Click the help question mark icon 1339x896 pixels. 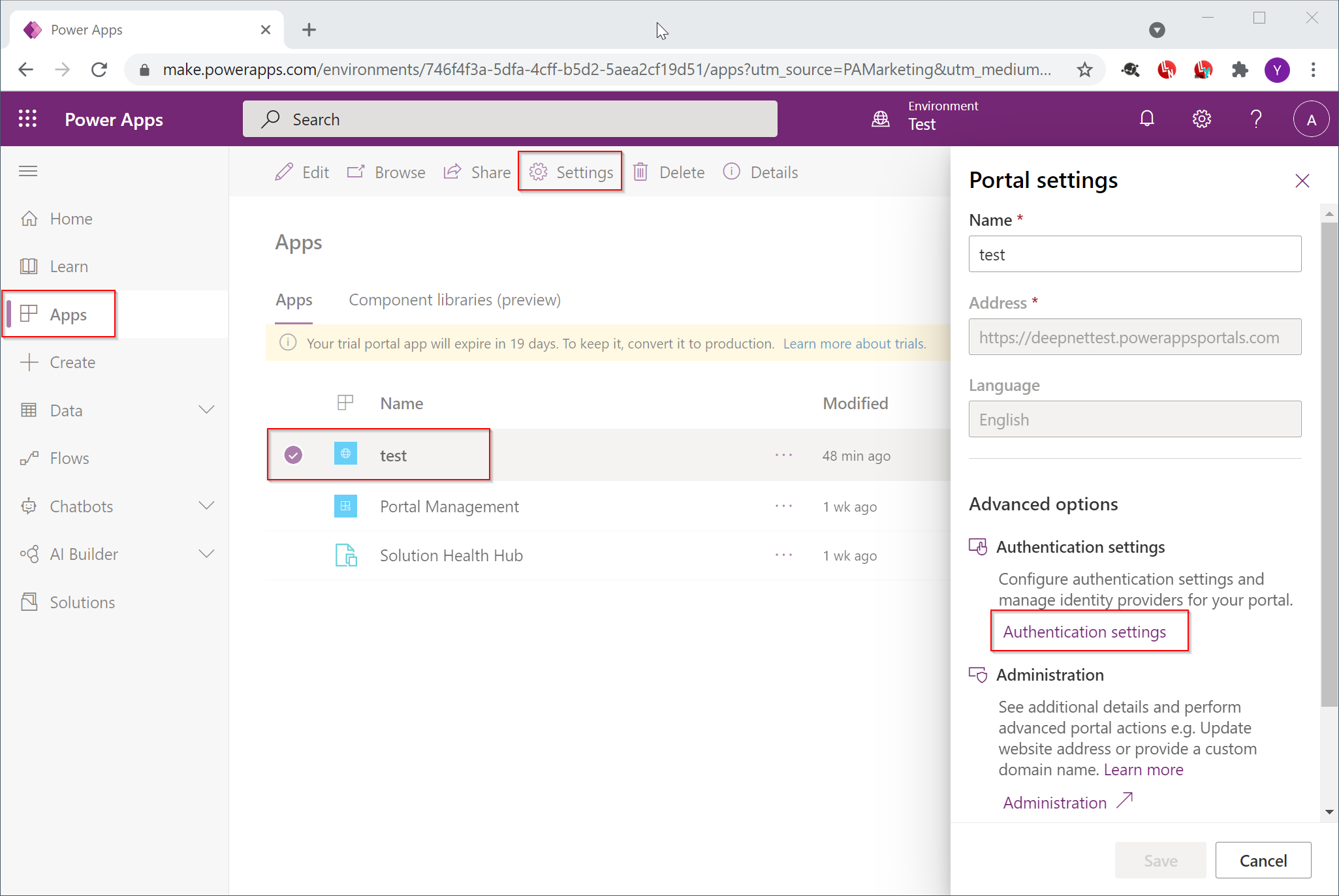[x=1256, y=119]
